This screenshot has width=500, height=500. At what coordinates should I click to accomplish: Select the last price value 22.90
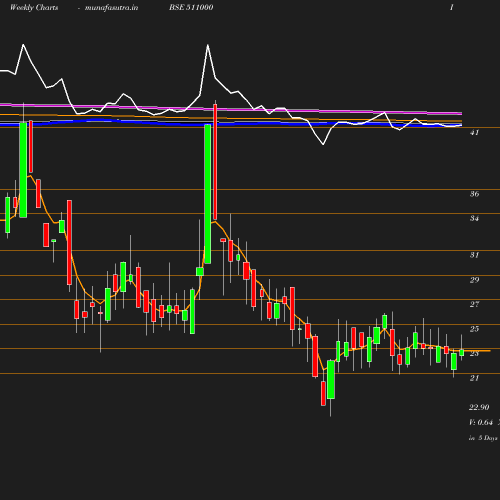point(479,407)
